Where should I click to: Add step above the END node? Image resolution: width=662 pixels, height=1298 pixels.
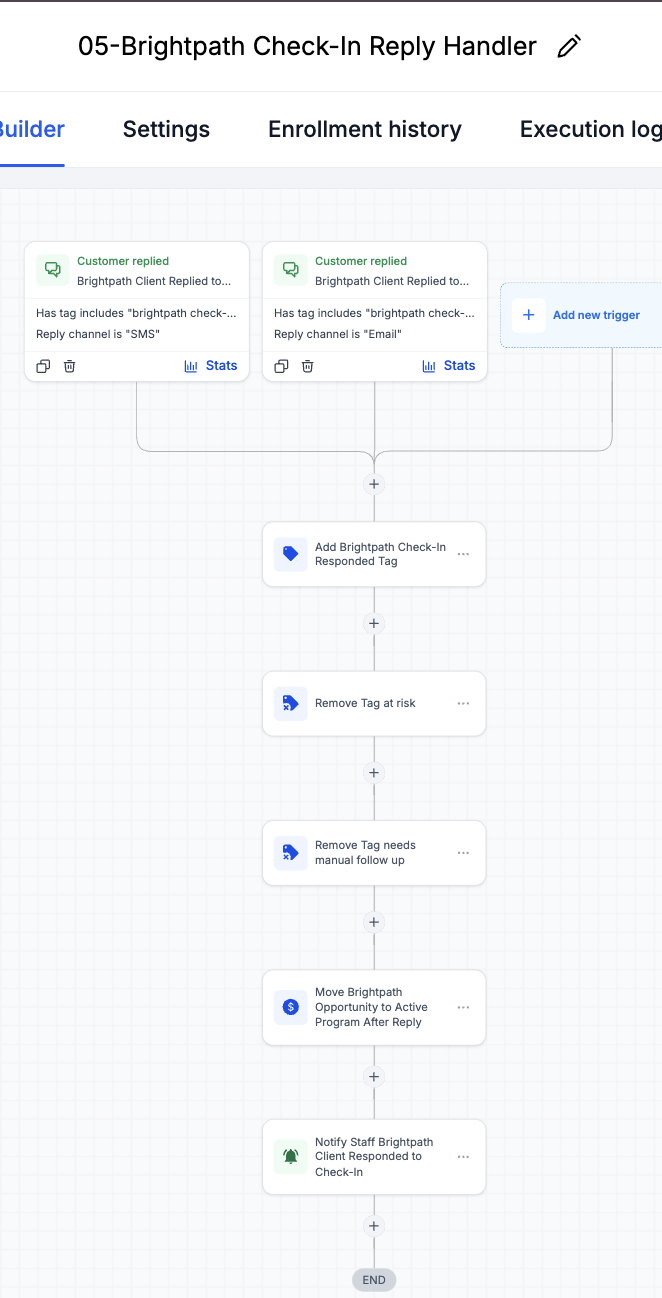tap(374, 1226)
